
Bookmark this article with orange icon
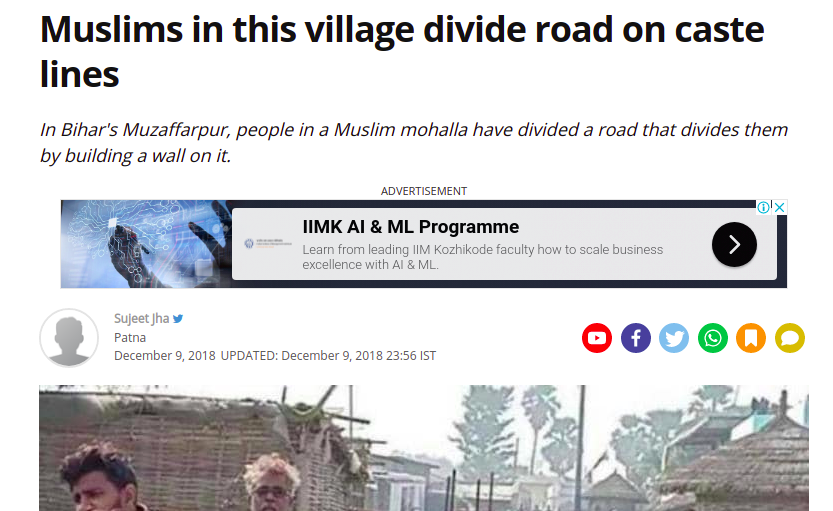tap(751, 338)
